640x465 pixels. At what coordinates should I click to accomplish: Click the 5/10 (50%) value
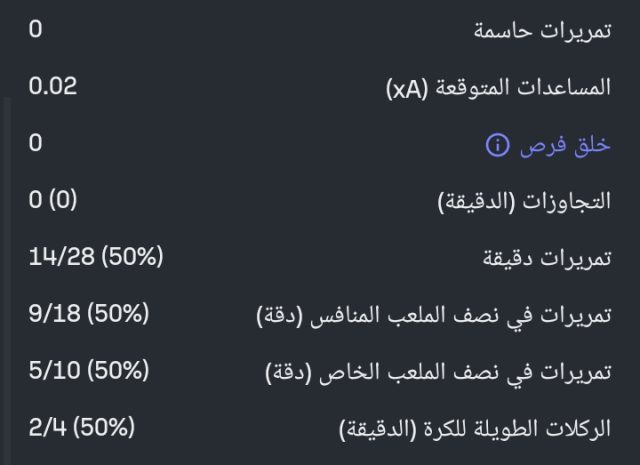(89, 372)
